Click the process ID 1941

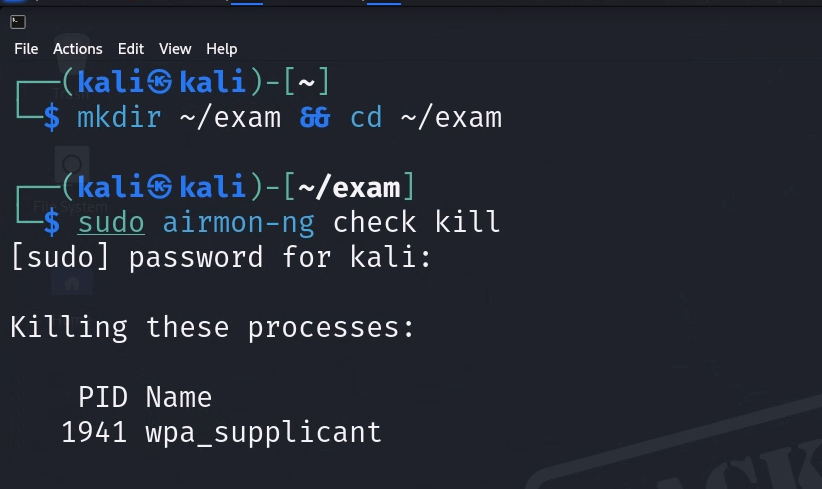point(94,432)
